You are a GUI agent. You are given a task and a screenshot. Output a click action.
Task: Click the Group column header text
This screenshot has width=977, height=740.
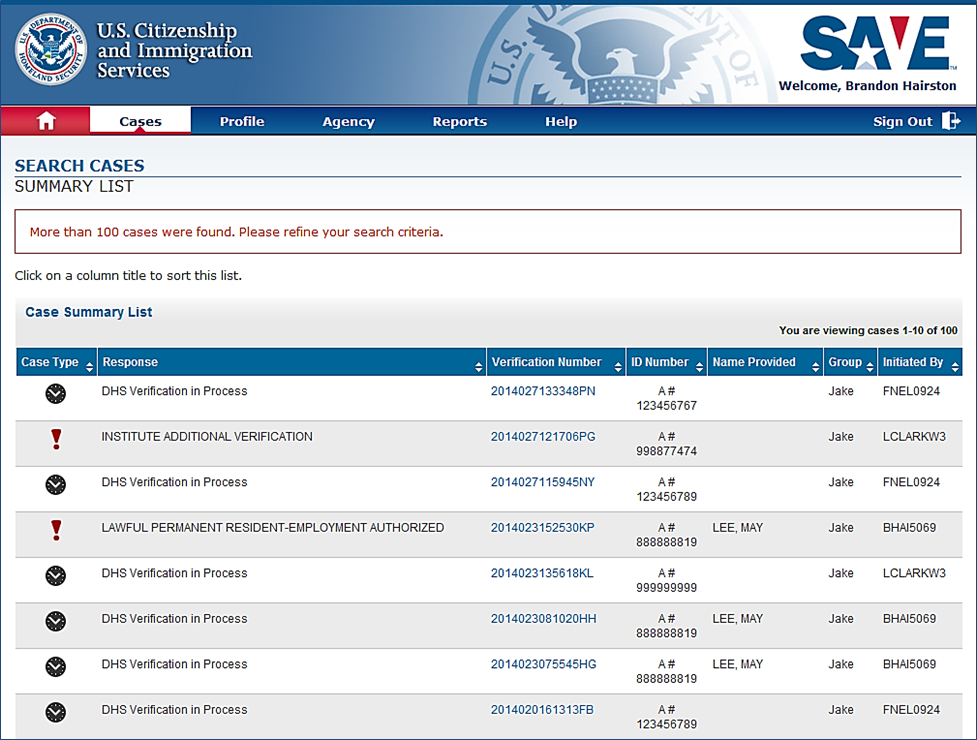click(845, 363)
